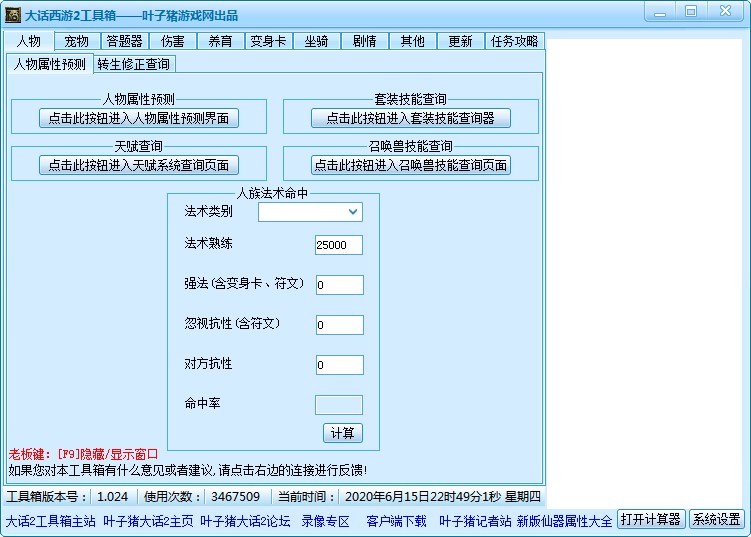Screen dimensions: 751x537
Task: Maximize the toolbox window
Action: pos(691,11)
